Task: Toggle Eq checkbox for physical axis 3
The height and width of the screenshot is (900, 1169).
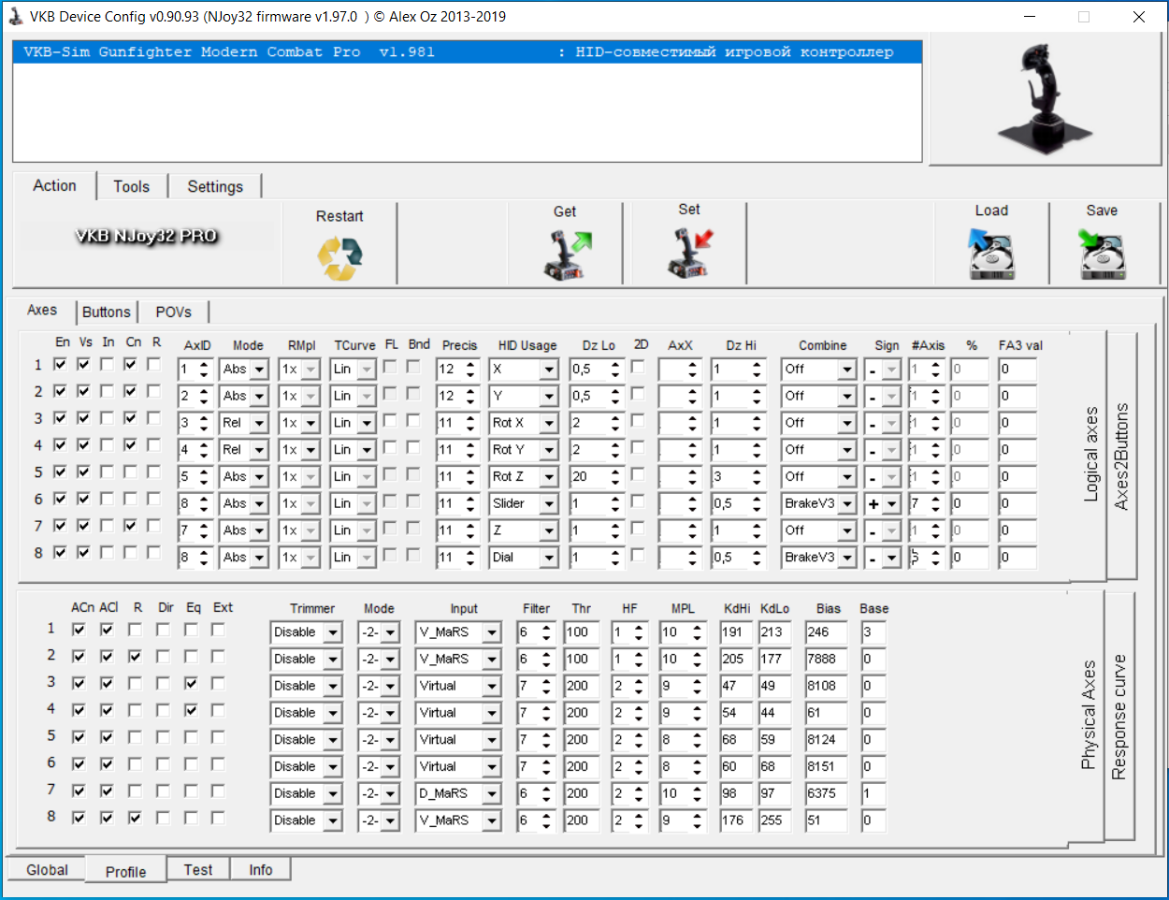Action: [x=192, y=684]
